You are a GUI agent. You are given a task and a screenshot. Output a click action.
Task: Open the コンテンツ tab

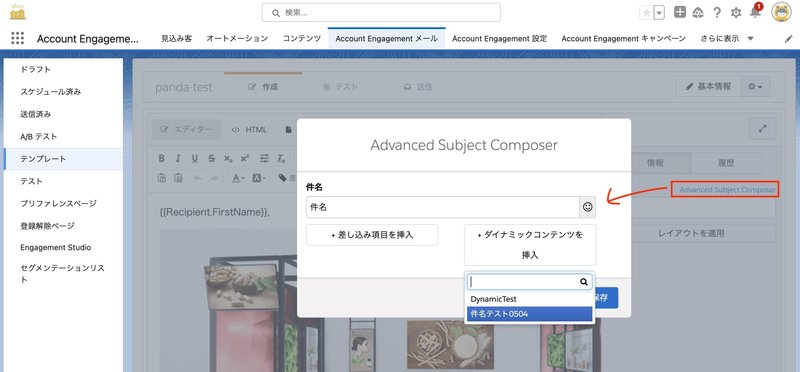pos(302,38)
